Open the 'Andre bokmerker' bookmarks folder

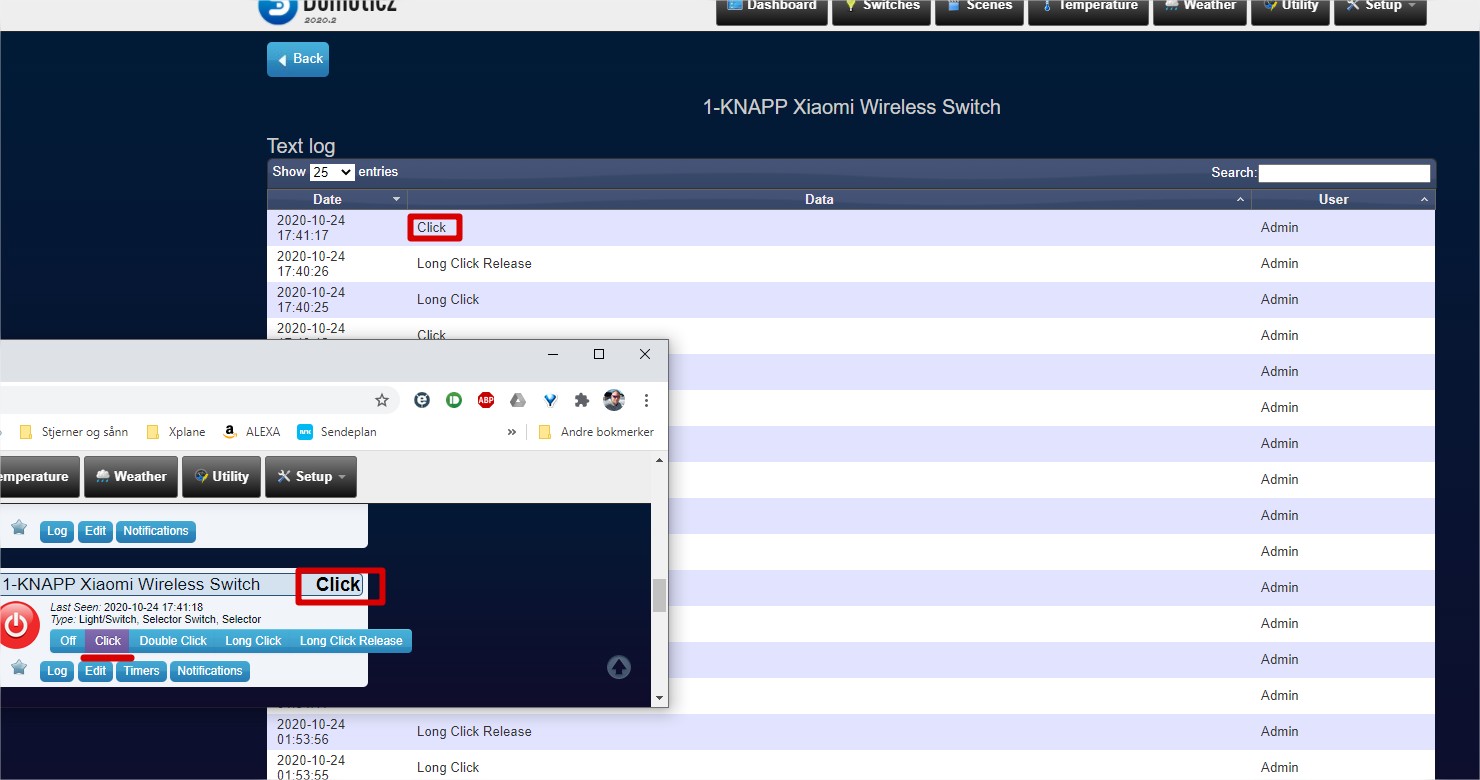point(596,432)
